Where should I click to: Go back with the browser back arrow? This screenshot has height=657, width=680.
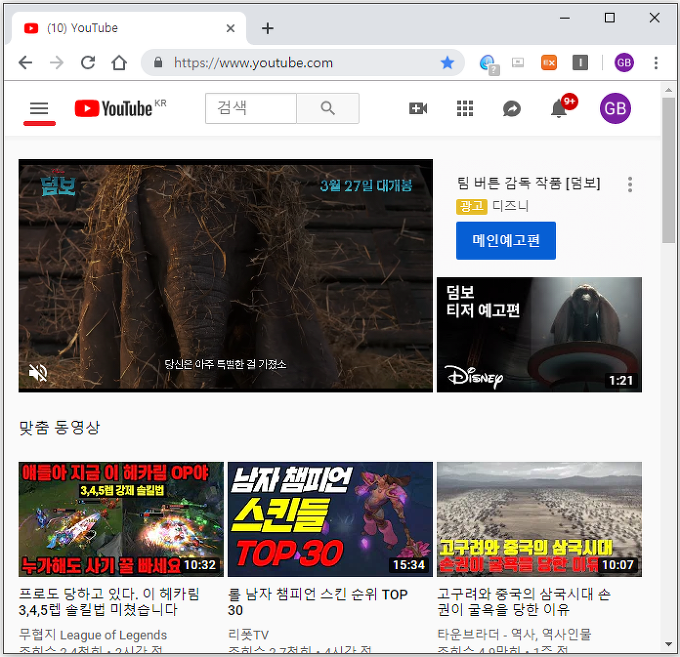26,63
